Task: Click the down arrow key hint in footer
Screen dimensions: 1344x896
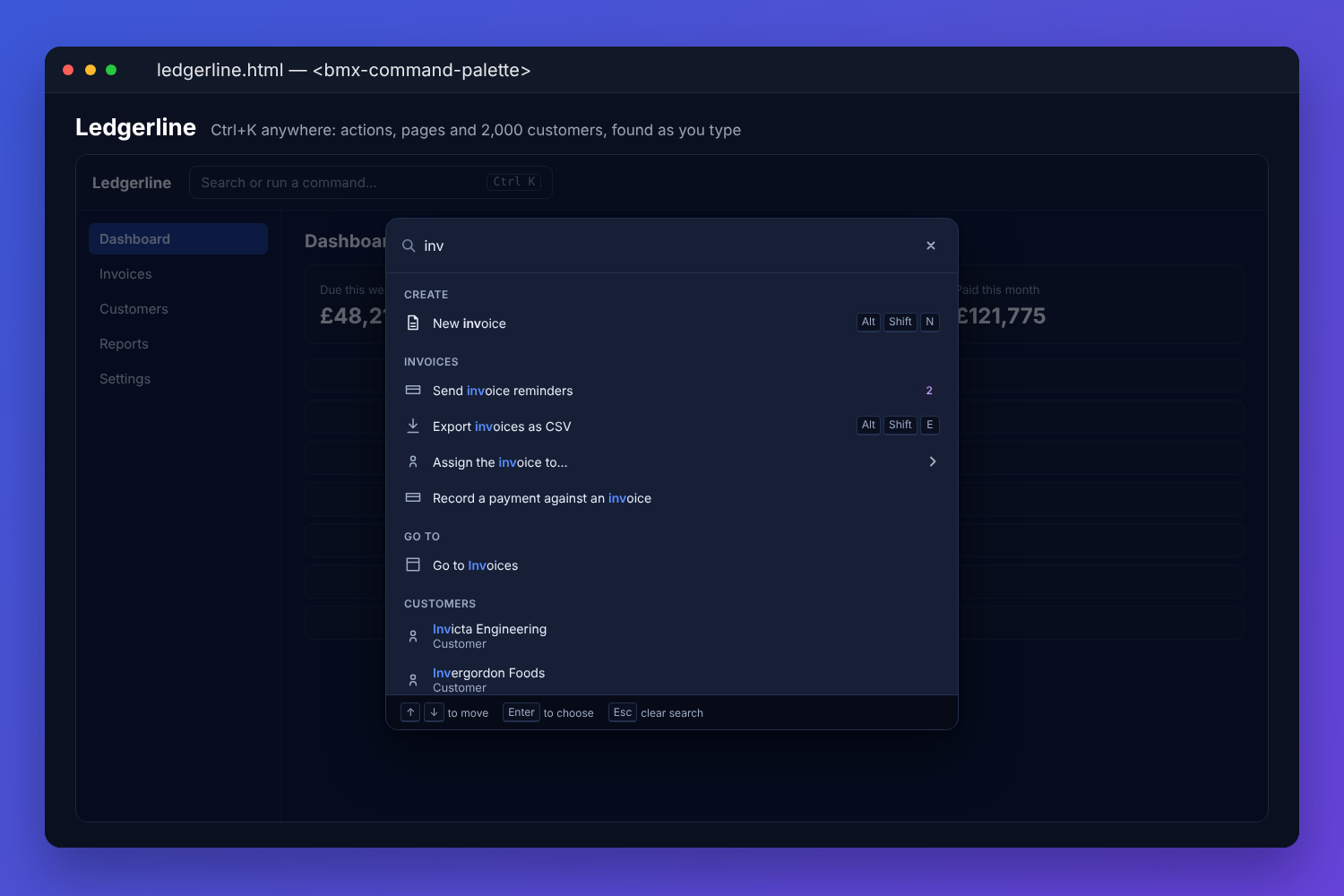Action: coord(434,712)
